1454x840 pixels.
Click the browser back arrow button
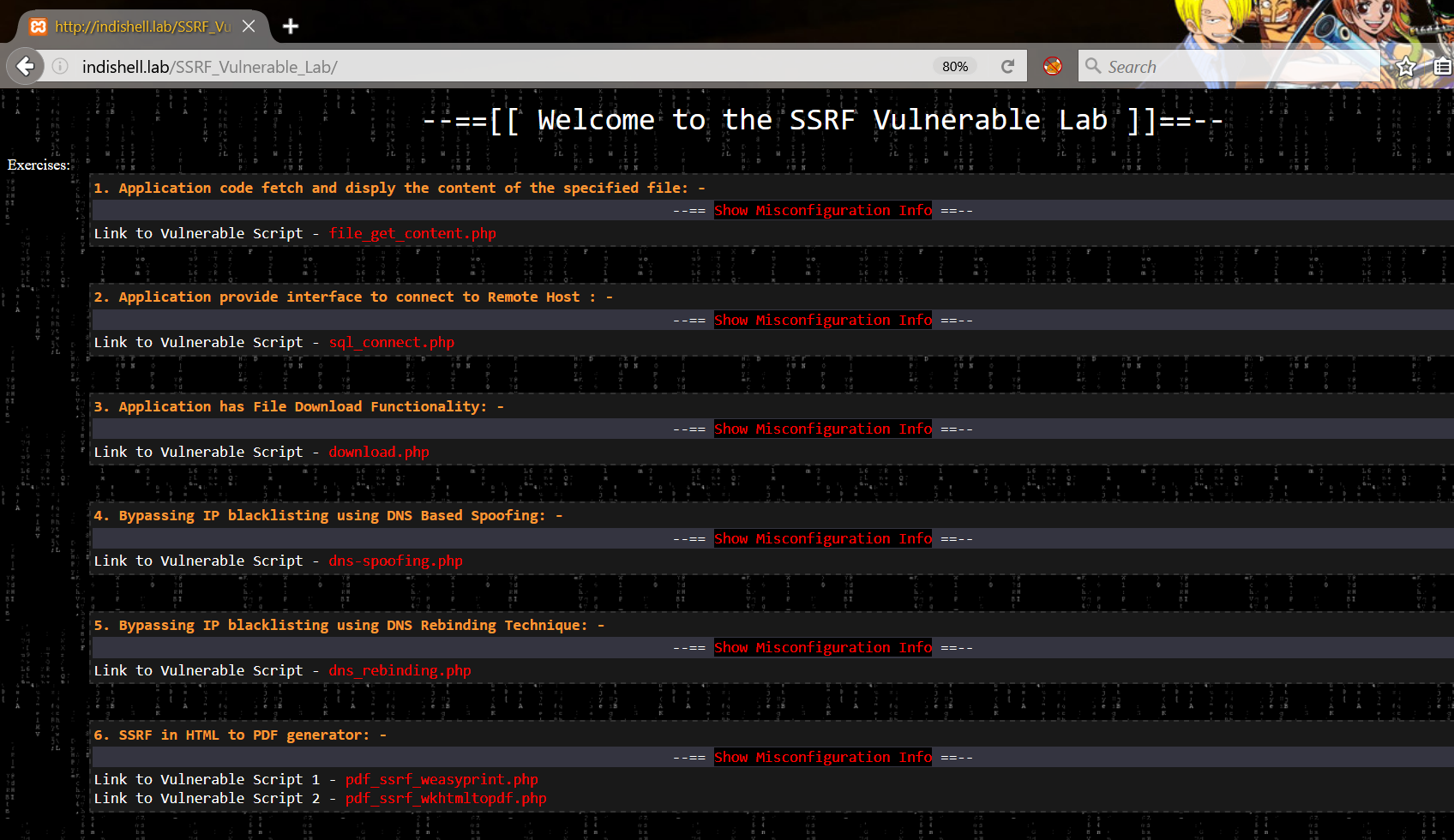tap(26, 66)
